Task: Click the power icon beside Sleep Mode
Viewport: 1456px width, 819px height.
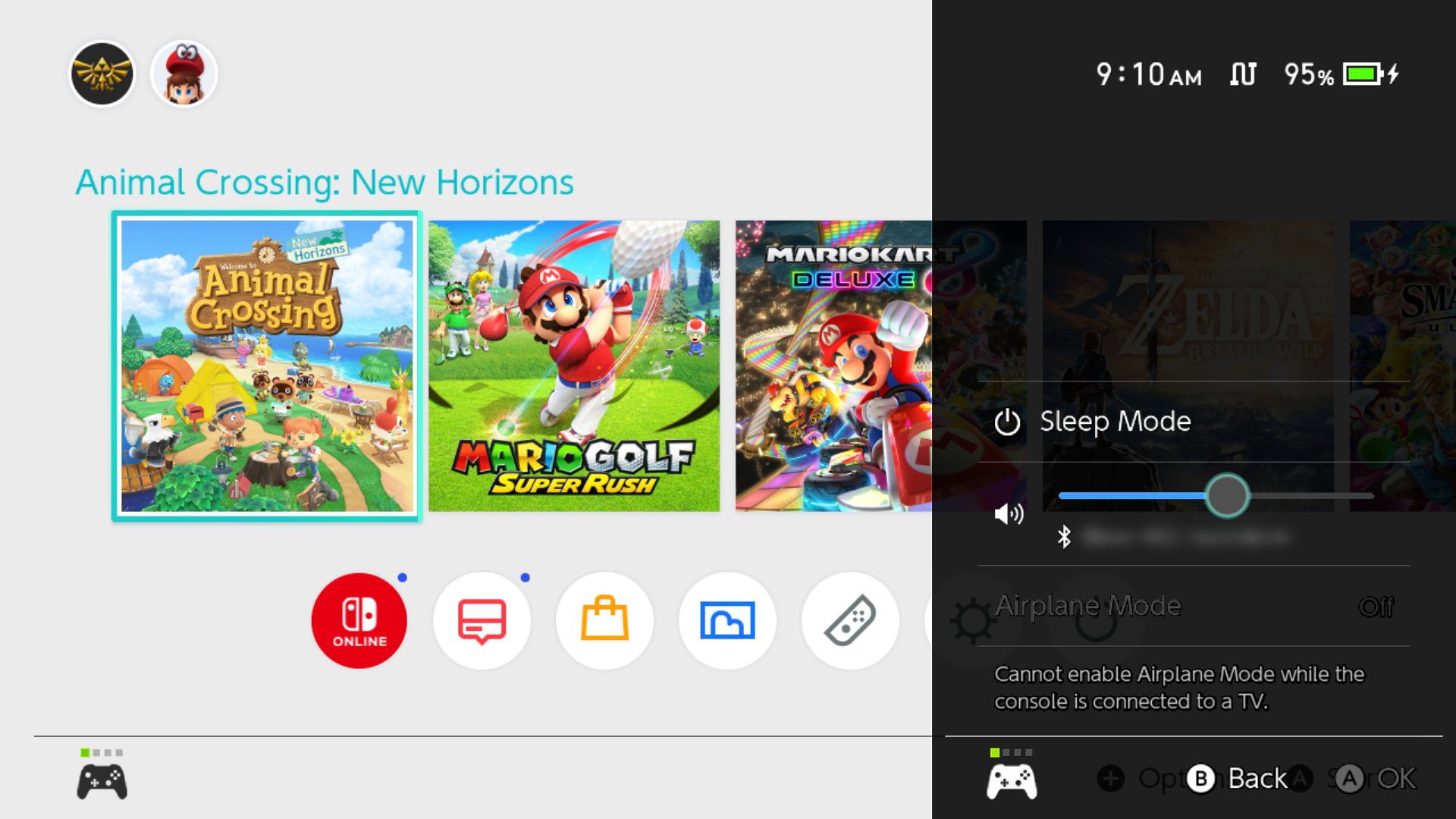Action: tap(1007, 422)
